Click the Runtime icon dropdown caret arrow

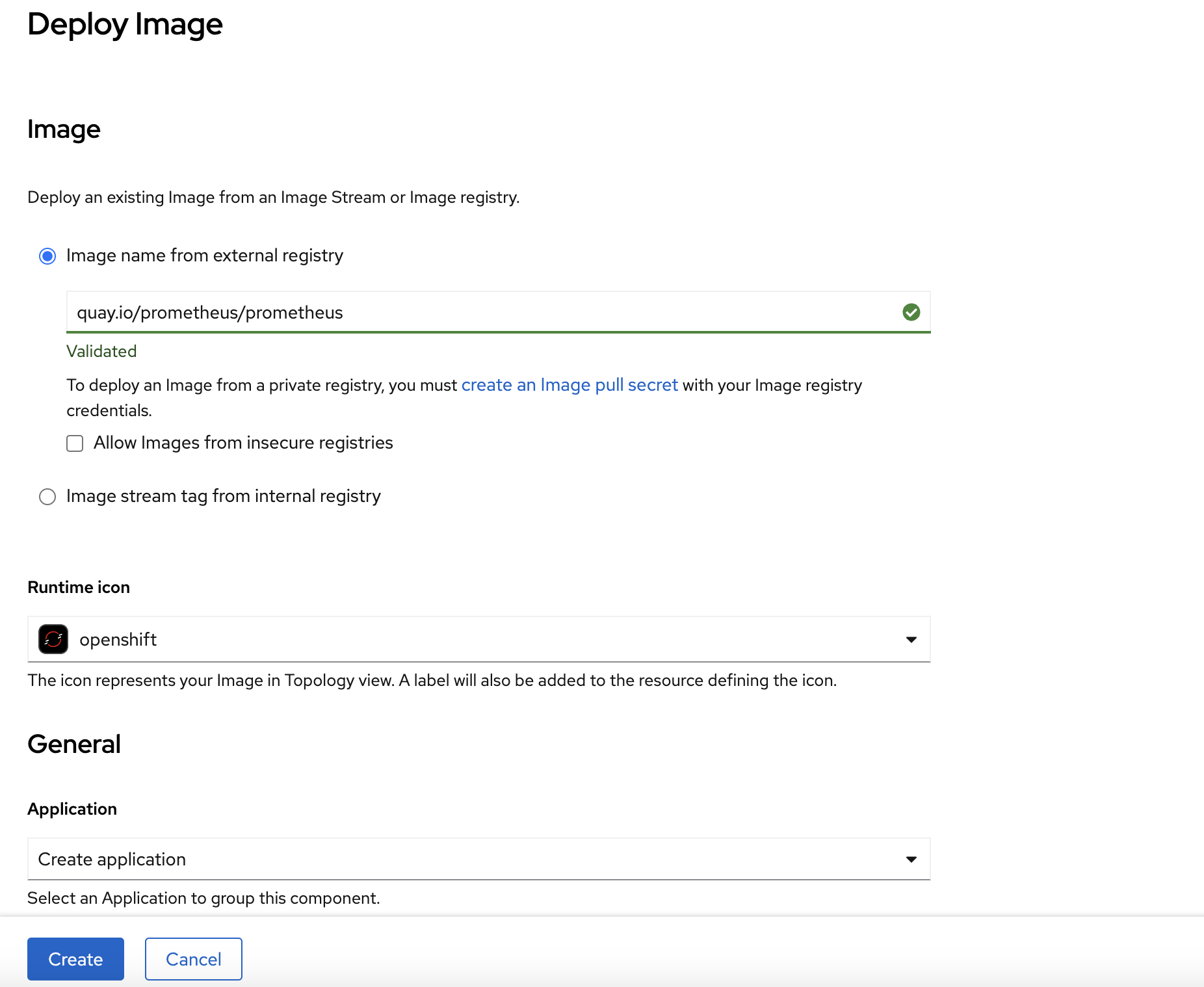[x=911, y=640]
